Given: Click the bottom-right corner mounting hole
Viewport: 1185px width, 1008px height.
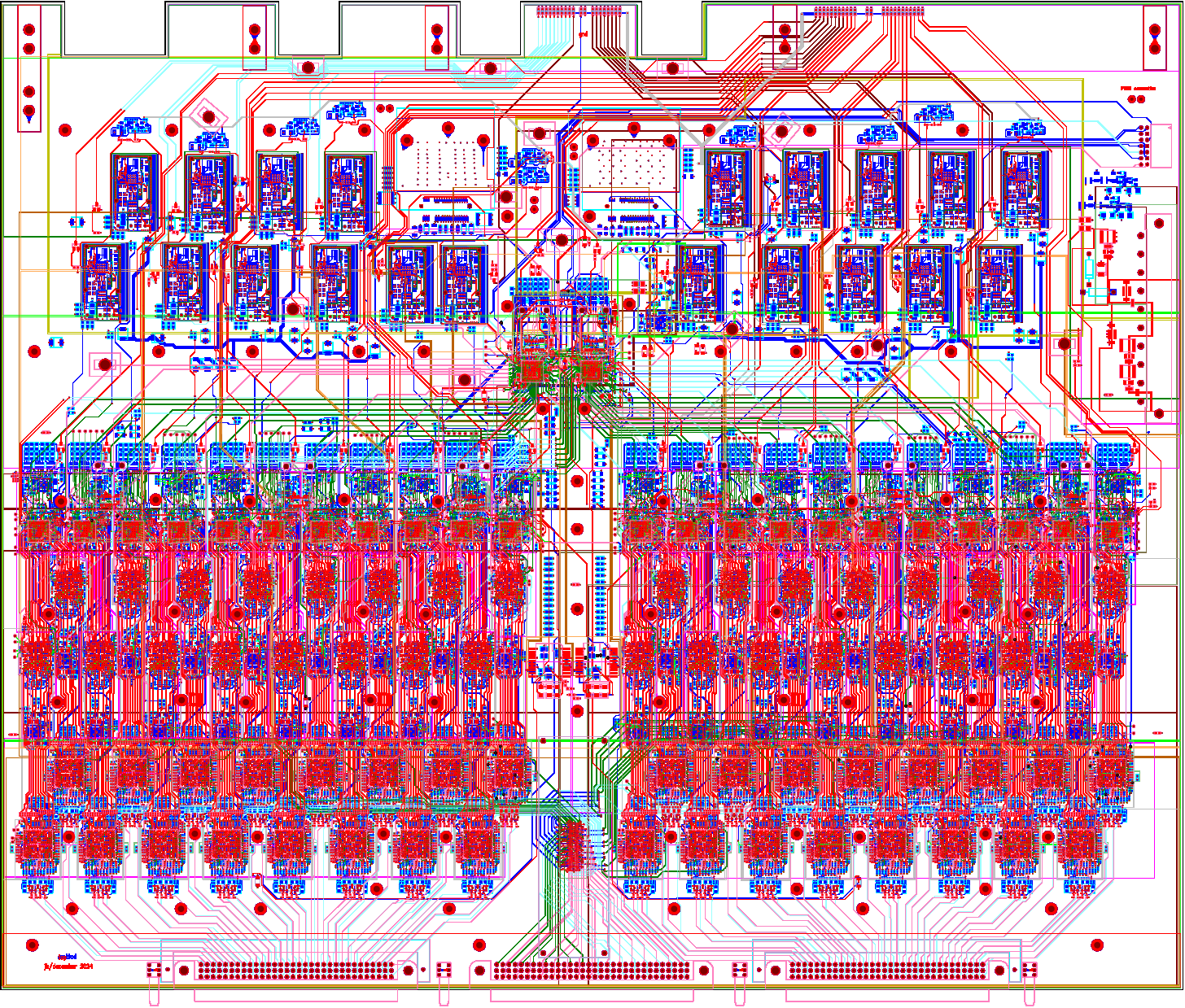Looking at the screenshot, I should tap(1097, 945).
